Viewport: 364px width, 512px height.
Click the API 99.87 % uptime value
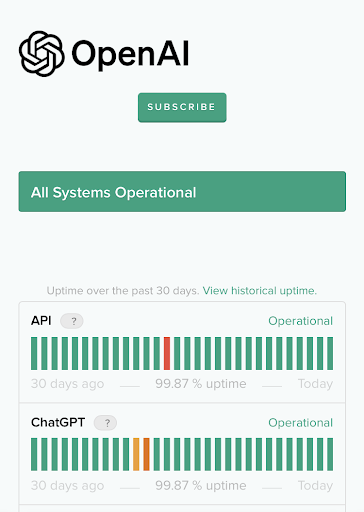pos(201,384)
